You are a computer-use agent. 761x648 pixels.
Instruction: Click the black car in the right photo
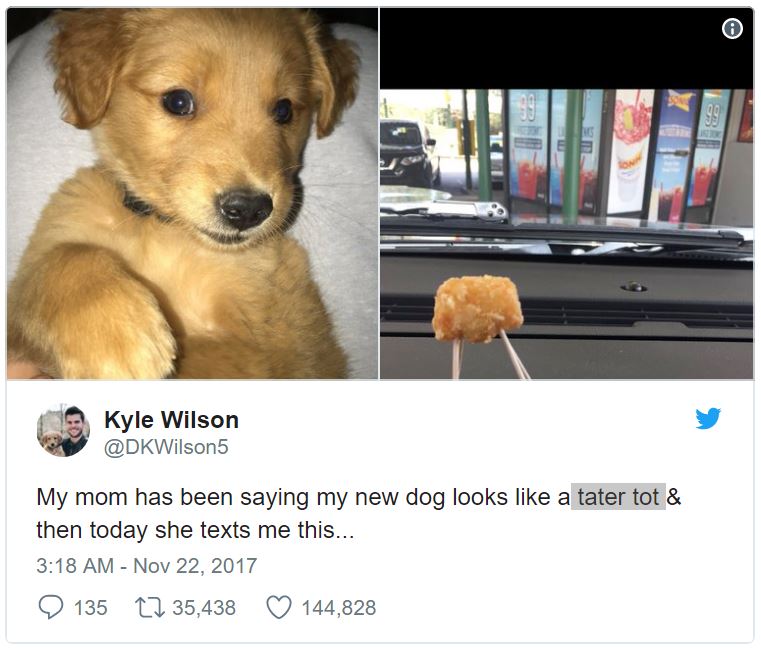[409, 153]
